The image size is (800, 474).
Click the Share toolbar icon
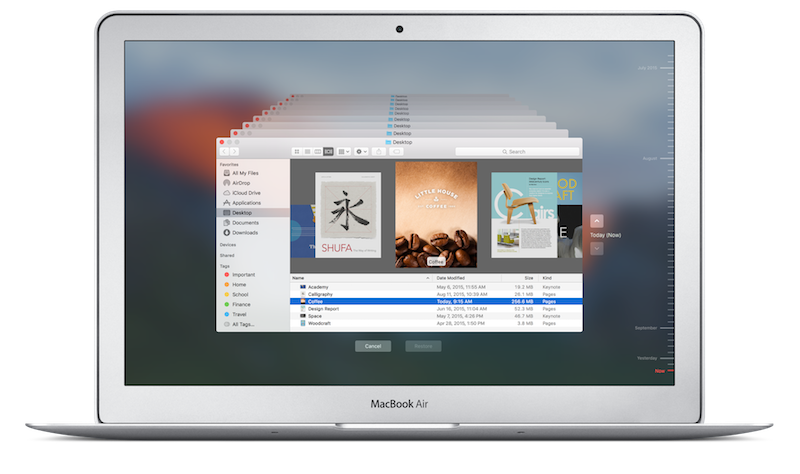[379, 152]
